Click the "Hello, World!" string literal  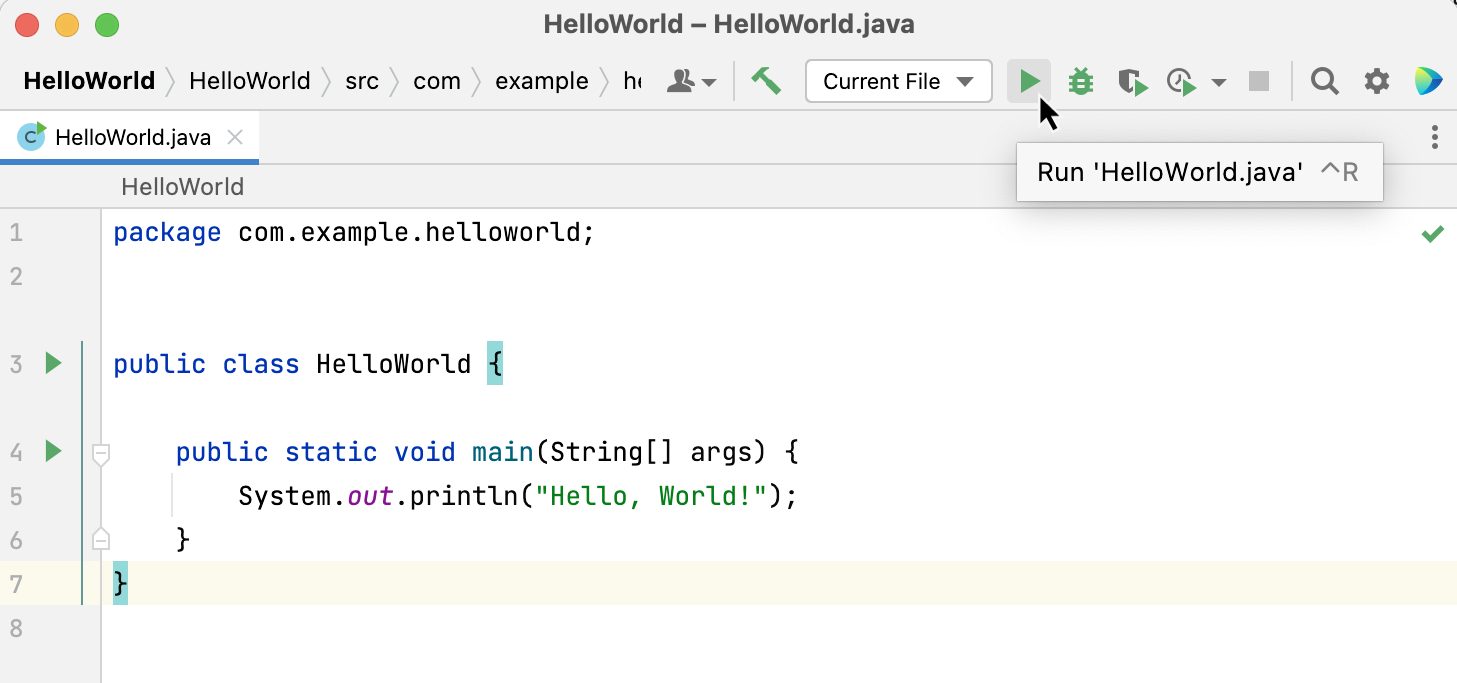click(651, 496)
